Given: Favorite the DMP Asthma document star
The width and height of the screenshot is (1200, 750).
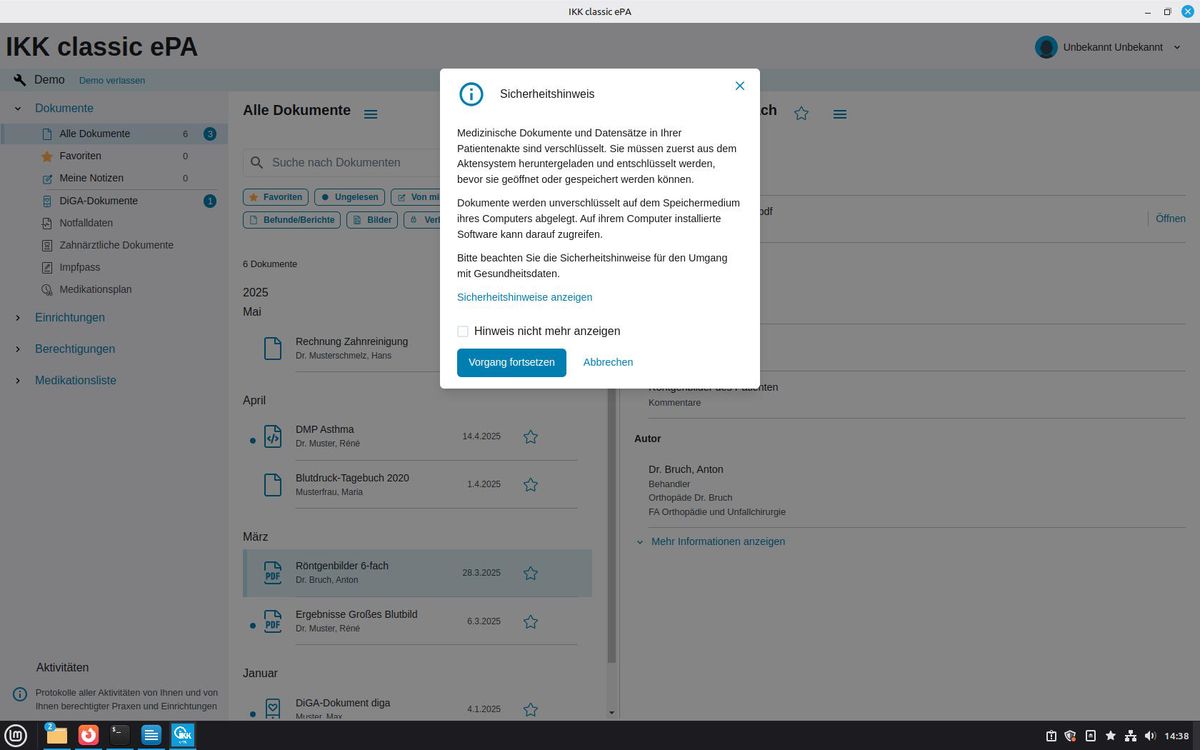Looking at the screenshot, I should pyautogui.click(x=531, y=436).
